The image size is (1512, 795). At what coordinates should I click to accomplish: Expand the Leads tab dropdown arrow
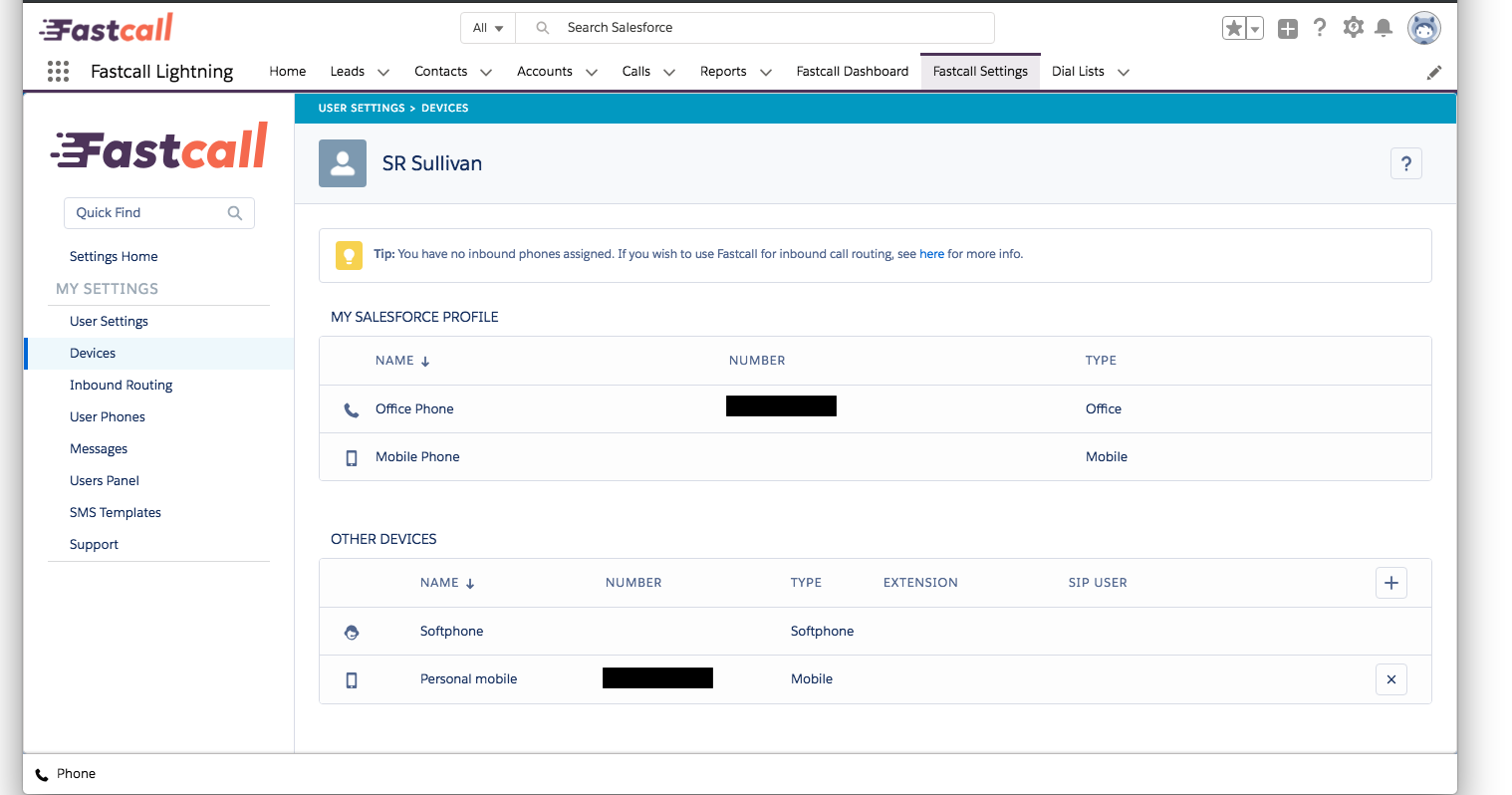tap(383, 72)
